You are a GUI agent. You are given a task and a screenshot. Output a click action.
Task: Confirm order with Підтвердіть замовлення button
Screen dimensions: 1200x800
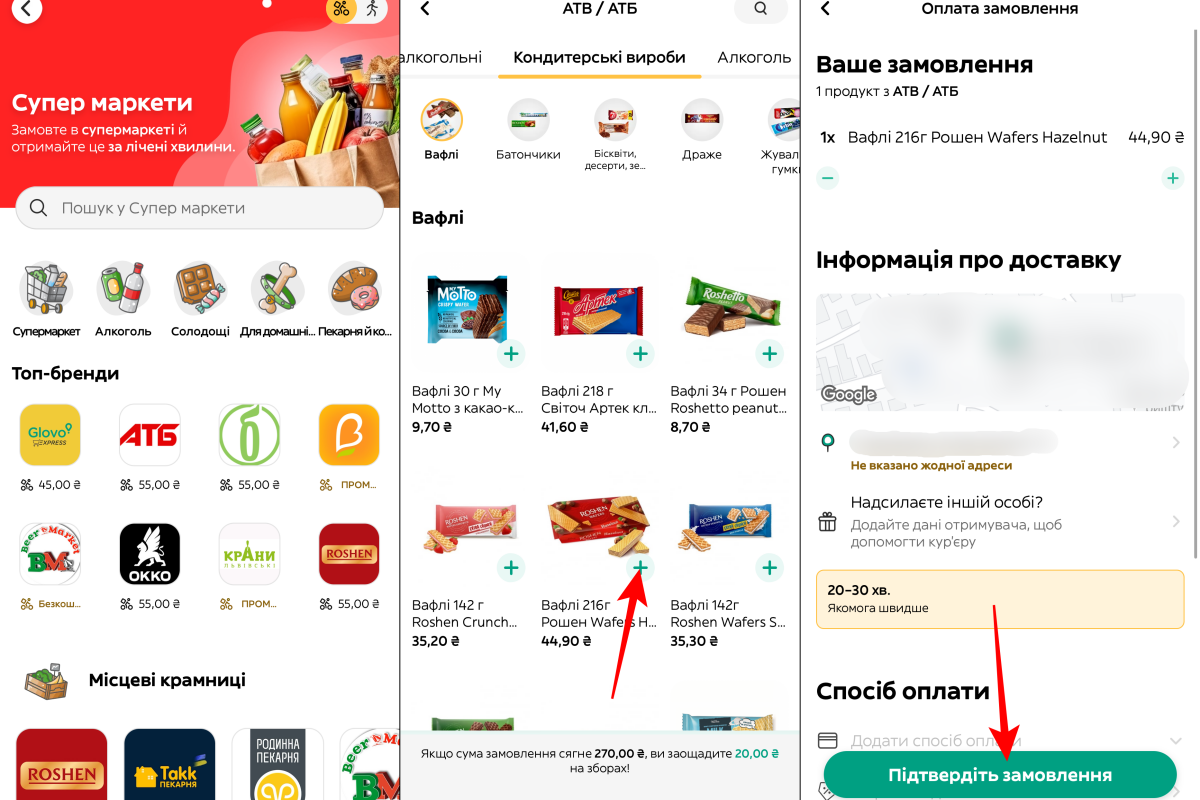[x=1000, y=775]
